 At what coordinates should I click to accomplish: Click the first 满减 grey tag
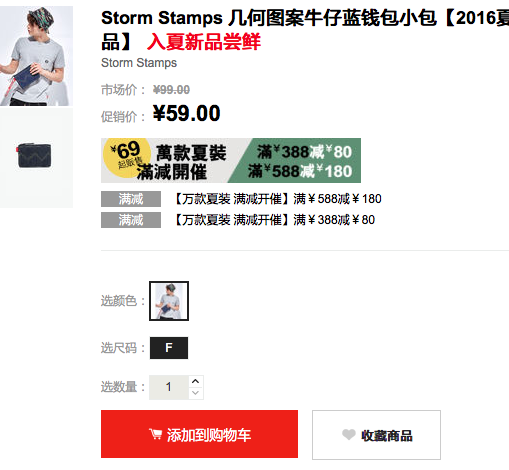[x=131, y=199]
